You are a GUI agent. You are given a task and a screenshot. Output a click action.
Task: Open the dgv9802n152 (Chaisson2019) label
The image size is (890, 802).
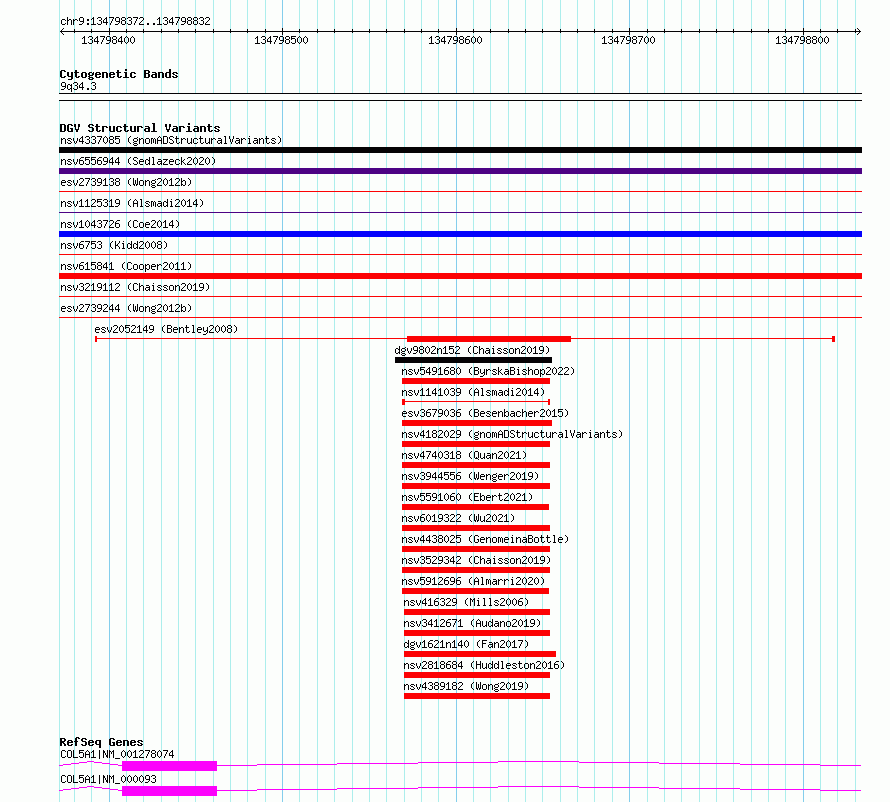click(472, 350)
